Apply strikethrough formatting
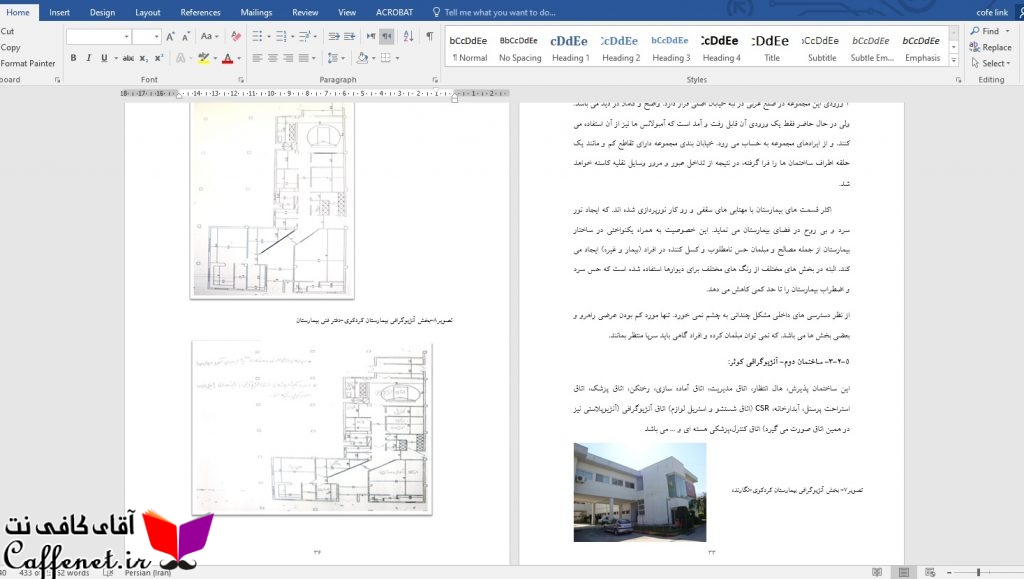The image size is (1024, 579). [x=128, y=58]
